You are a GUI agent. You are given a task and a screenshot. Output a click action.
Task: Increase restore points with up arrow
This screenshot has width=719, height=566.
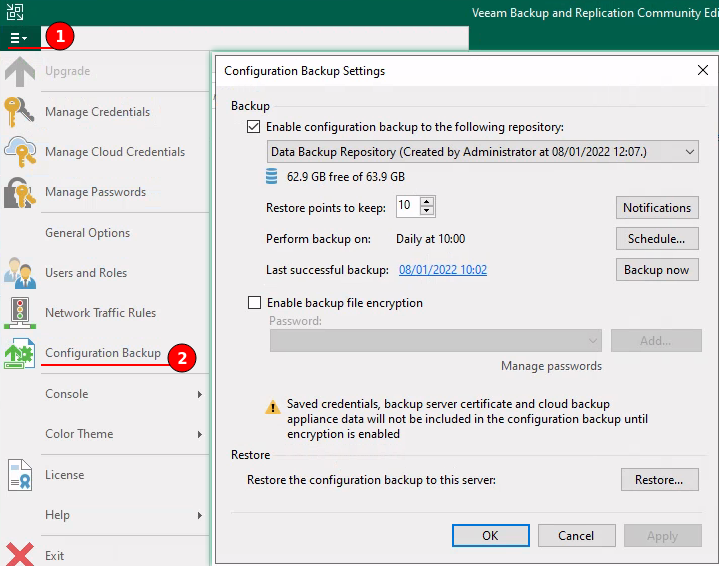pos(427,202)
